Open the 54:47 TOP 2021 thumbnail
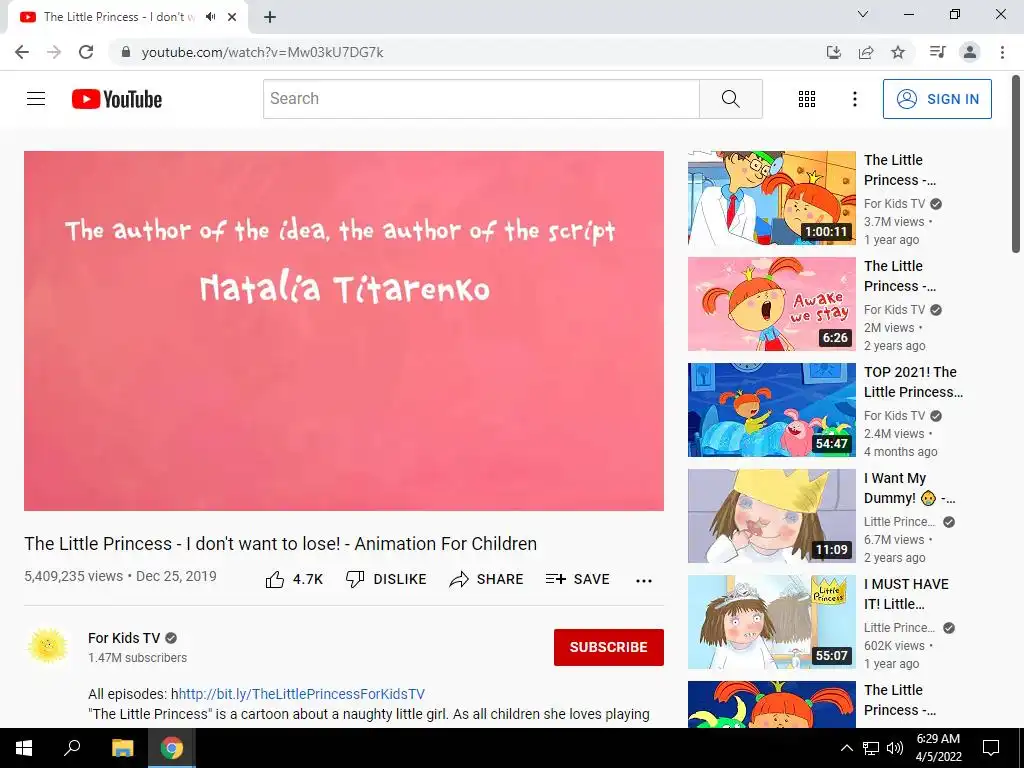 [771, 410]
